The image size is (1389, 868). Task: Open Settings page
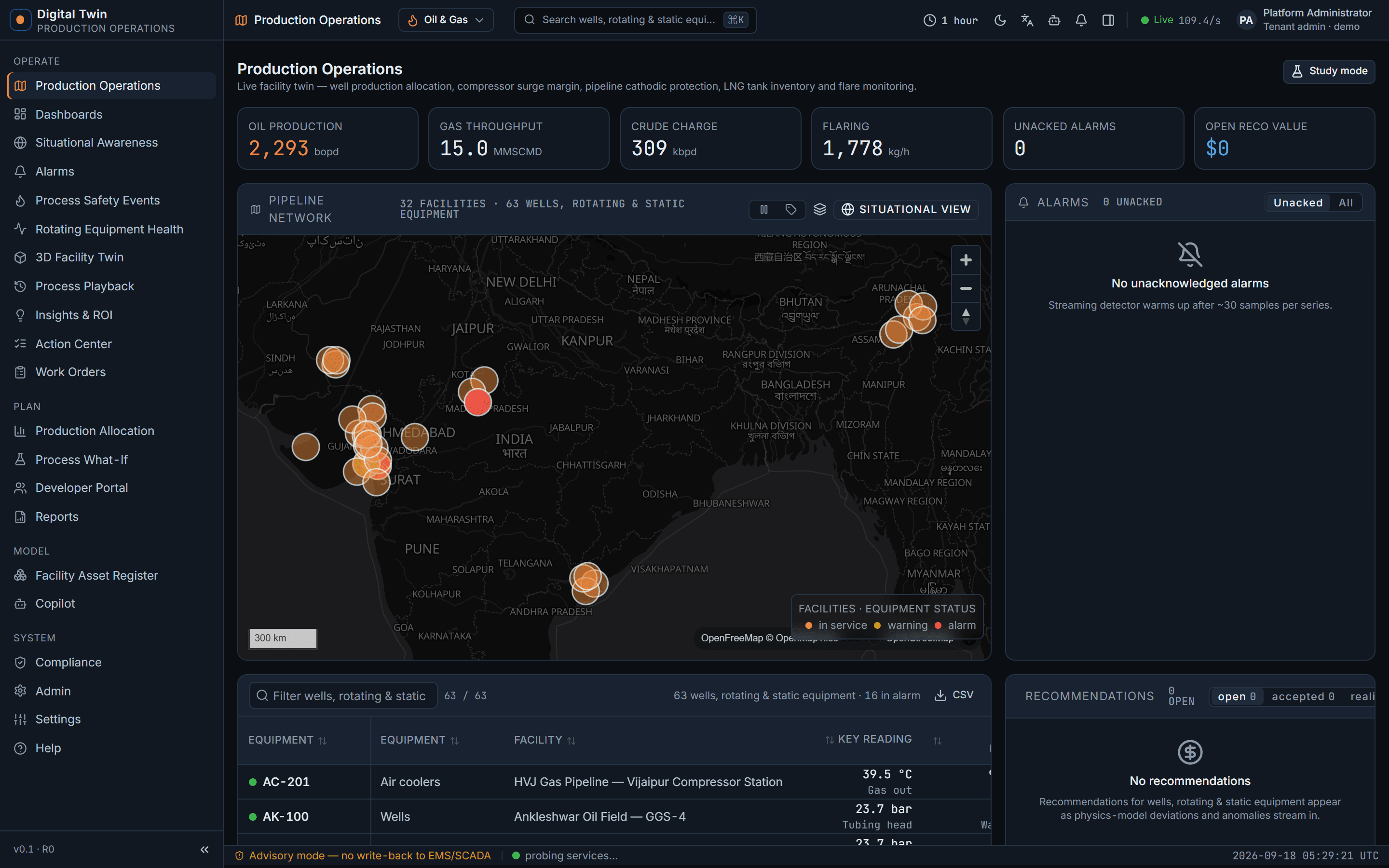[x=111, y=719]
